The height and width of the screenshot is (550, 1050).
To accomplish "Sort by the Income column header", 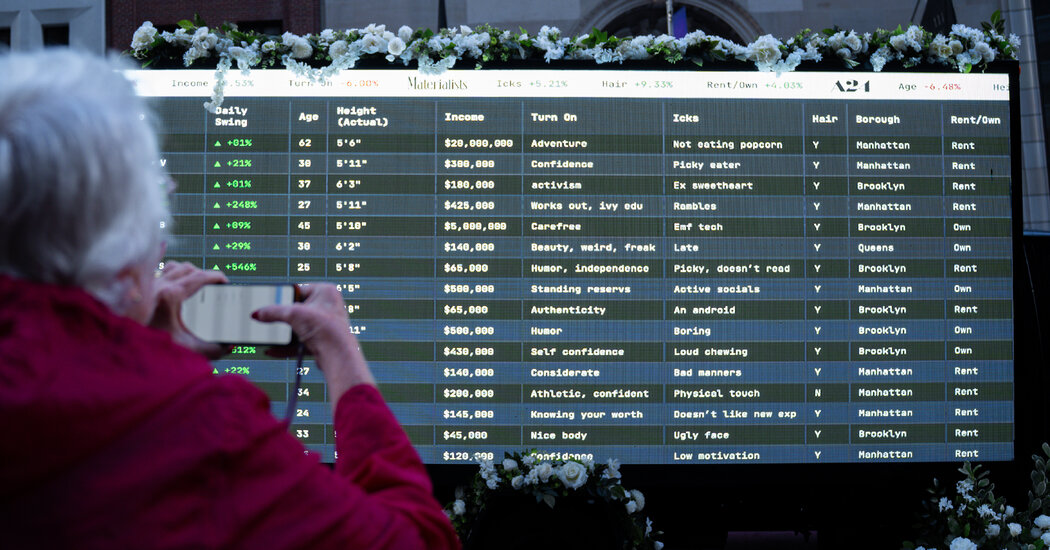I will click(x=464, y=117).
